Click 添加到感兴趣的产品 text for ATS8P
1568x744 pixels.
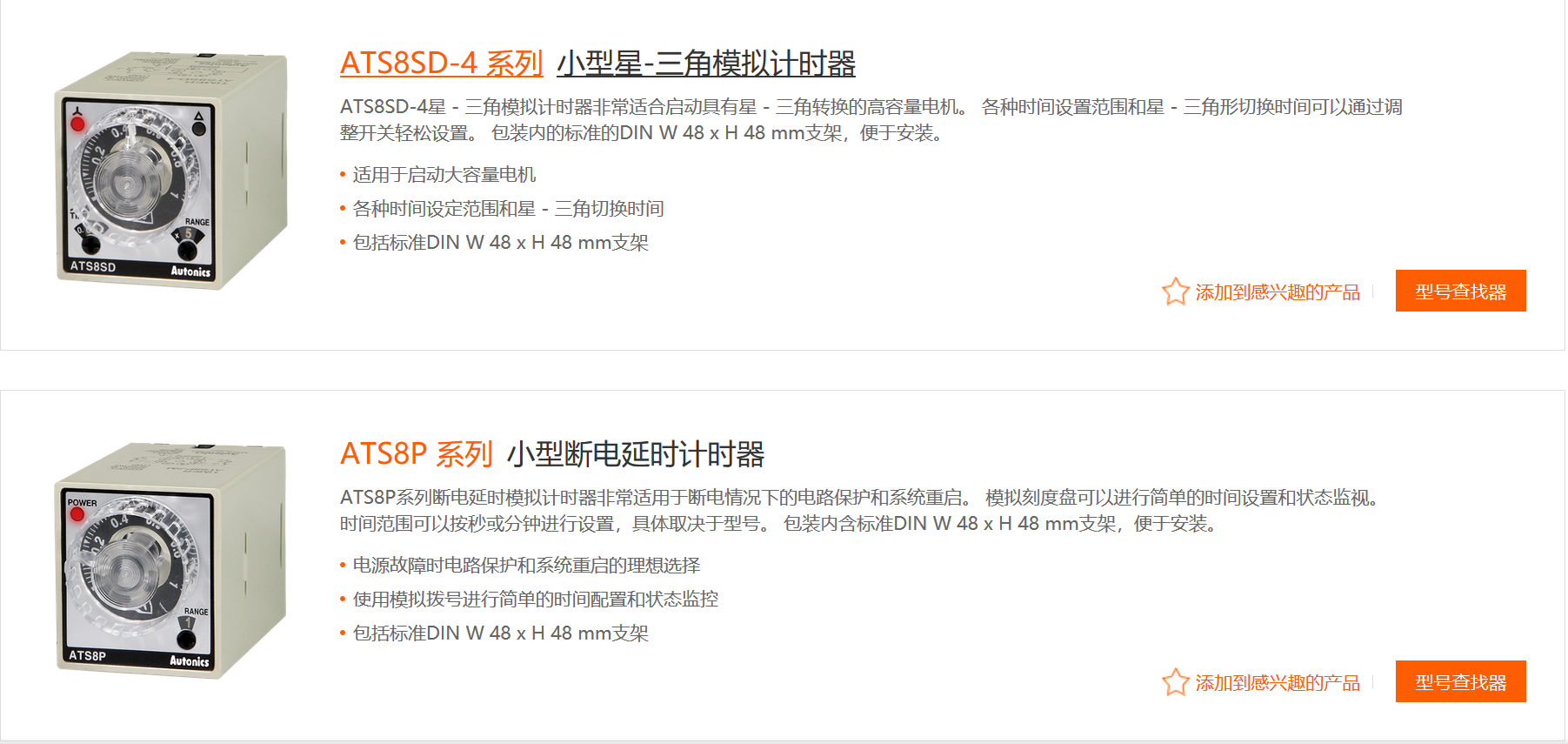1277,683
